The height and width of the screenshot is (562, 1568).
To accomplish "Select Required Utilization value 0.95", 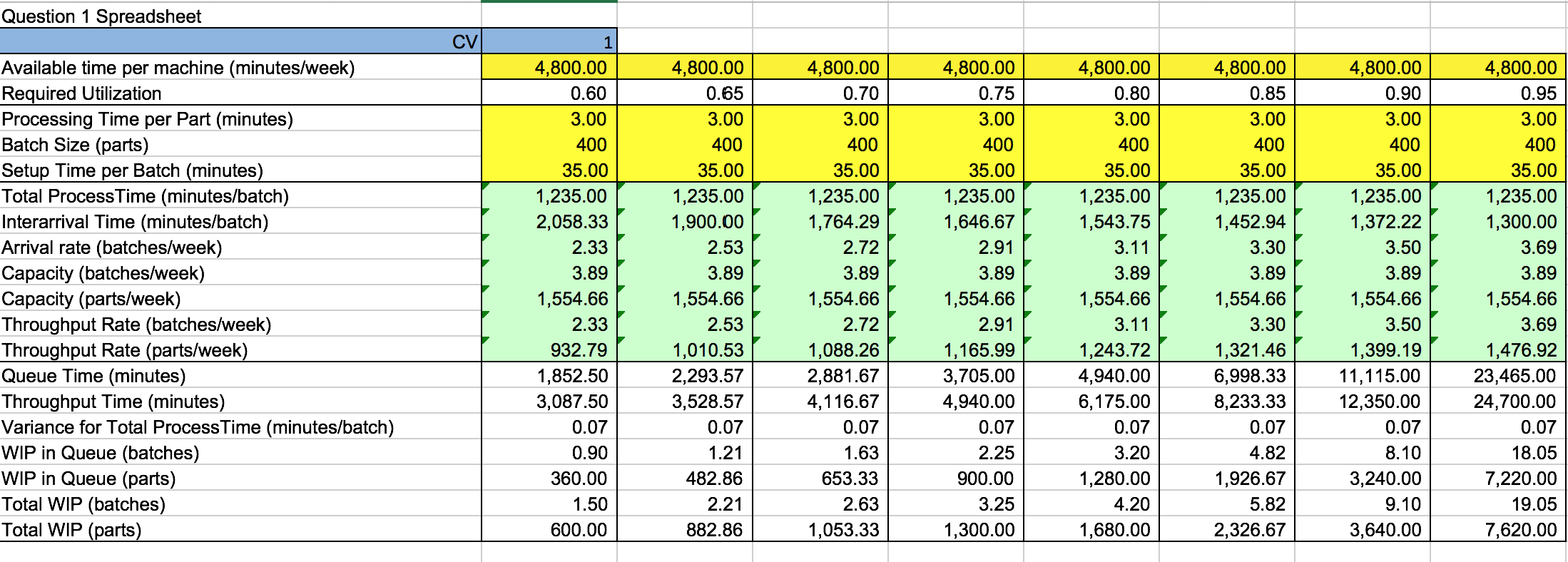I will click(1538, 93).
